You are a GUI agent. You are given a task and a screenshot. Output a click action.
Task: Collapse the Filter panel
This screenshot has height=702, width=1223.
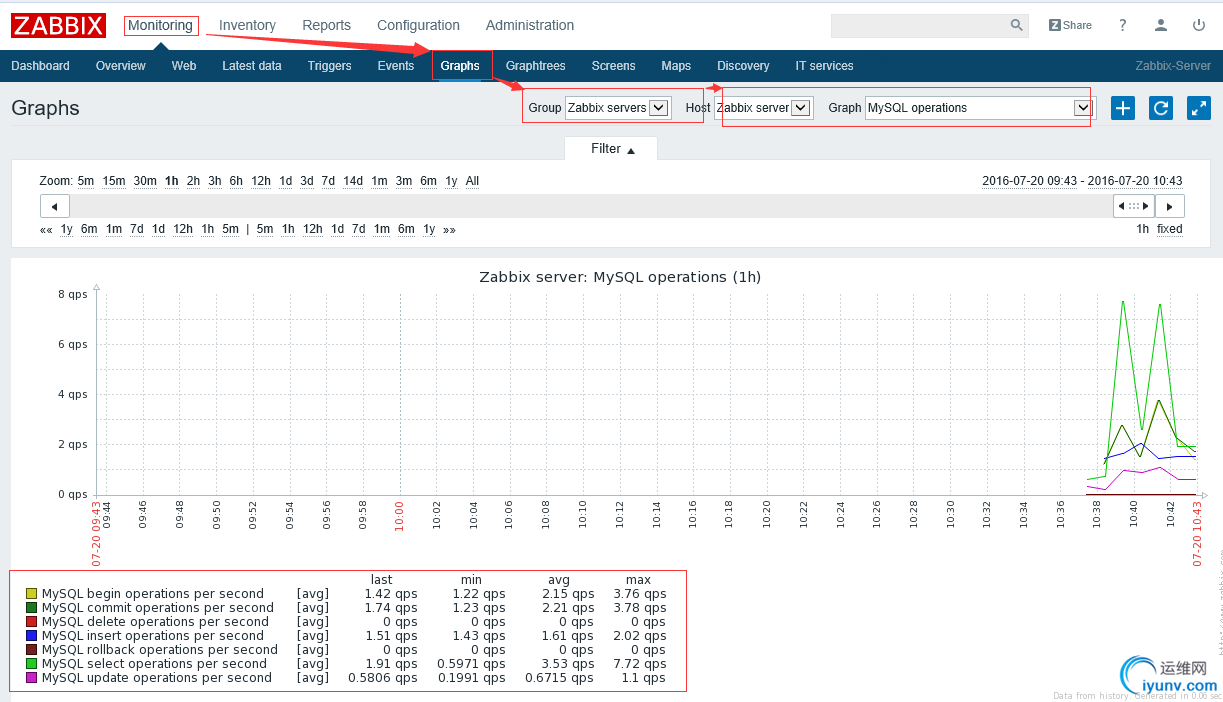tap(611, 149)
